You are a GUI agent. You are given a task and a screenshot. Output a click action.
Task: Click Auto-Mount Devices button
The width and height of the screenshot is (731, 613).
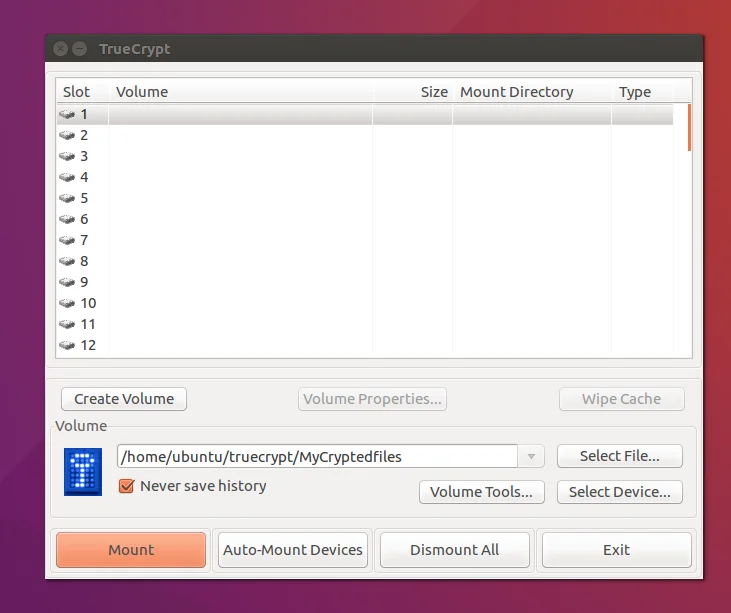(293, 550)
